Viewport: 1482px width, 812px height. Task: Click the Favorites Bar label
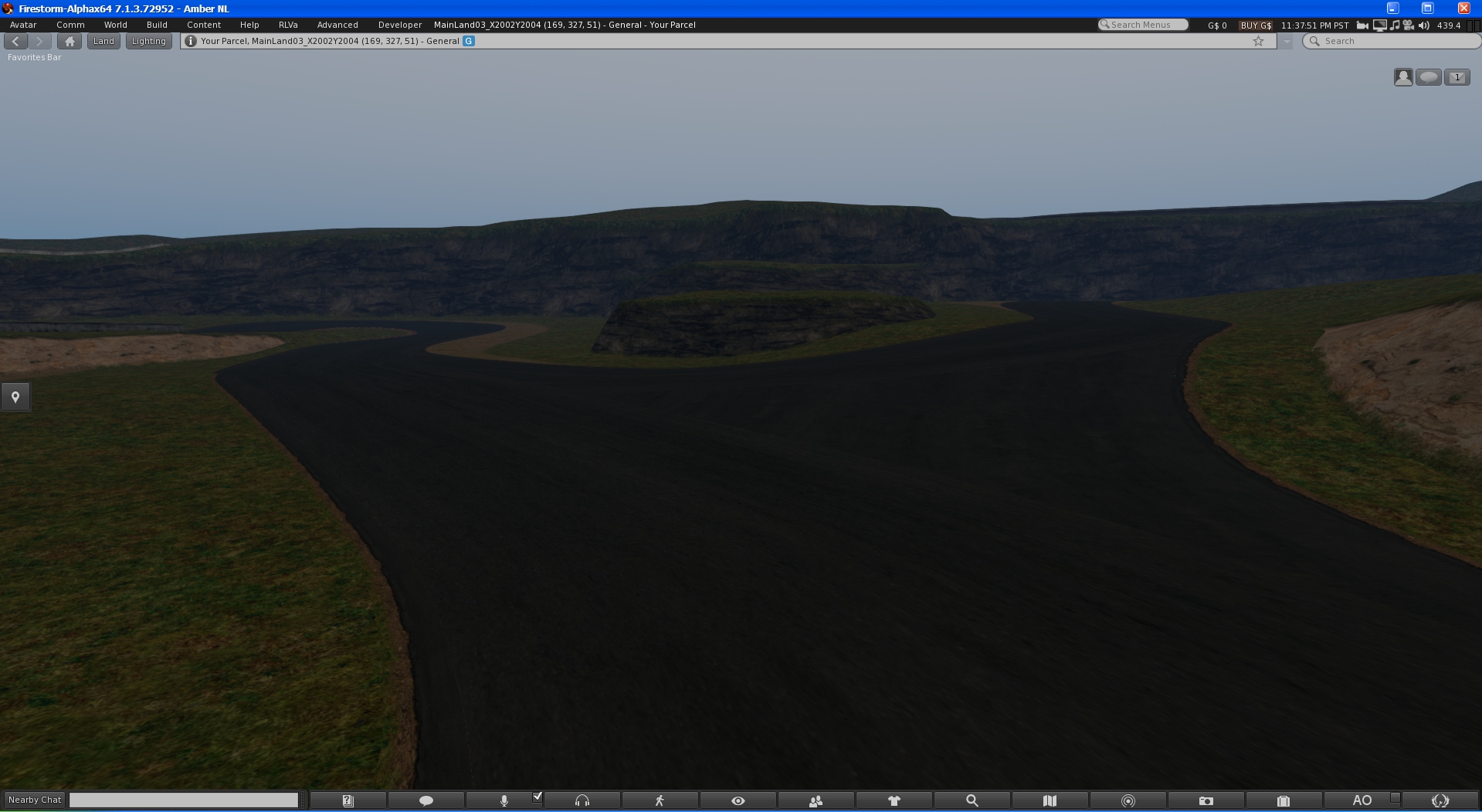click(34, 57)
